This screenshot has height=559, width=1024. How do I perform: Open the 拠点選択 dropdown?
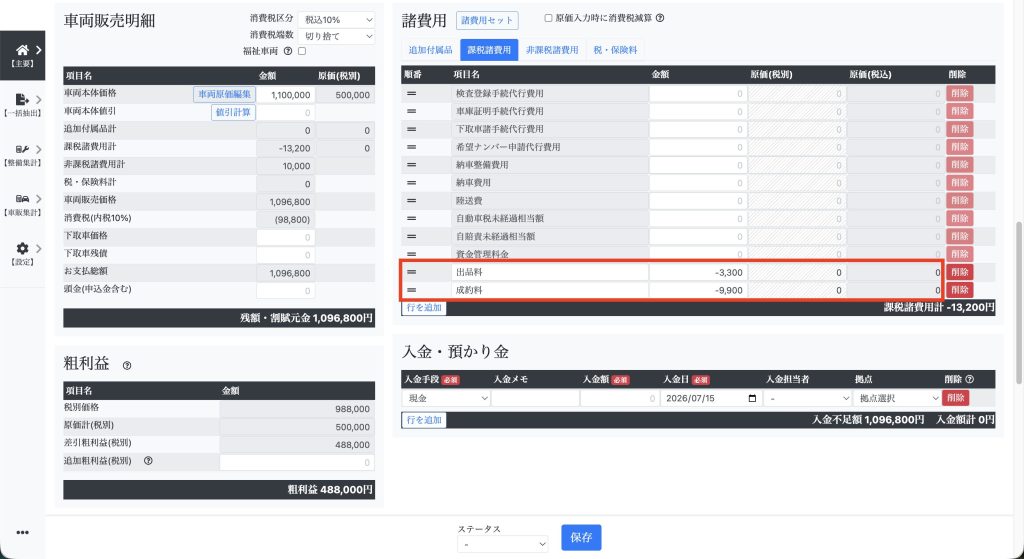tap(897, 398)
